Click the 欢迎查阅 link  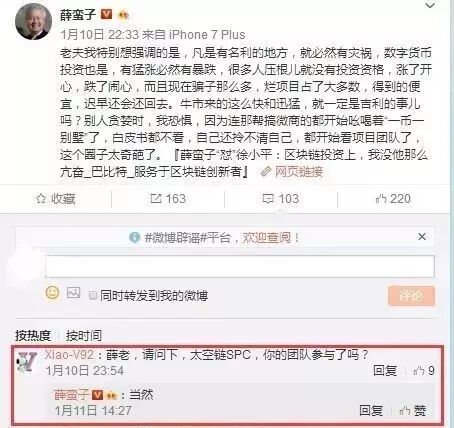click(x=266, y=238)
